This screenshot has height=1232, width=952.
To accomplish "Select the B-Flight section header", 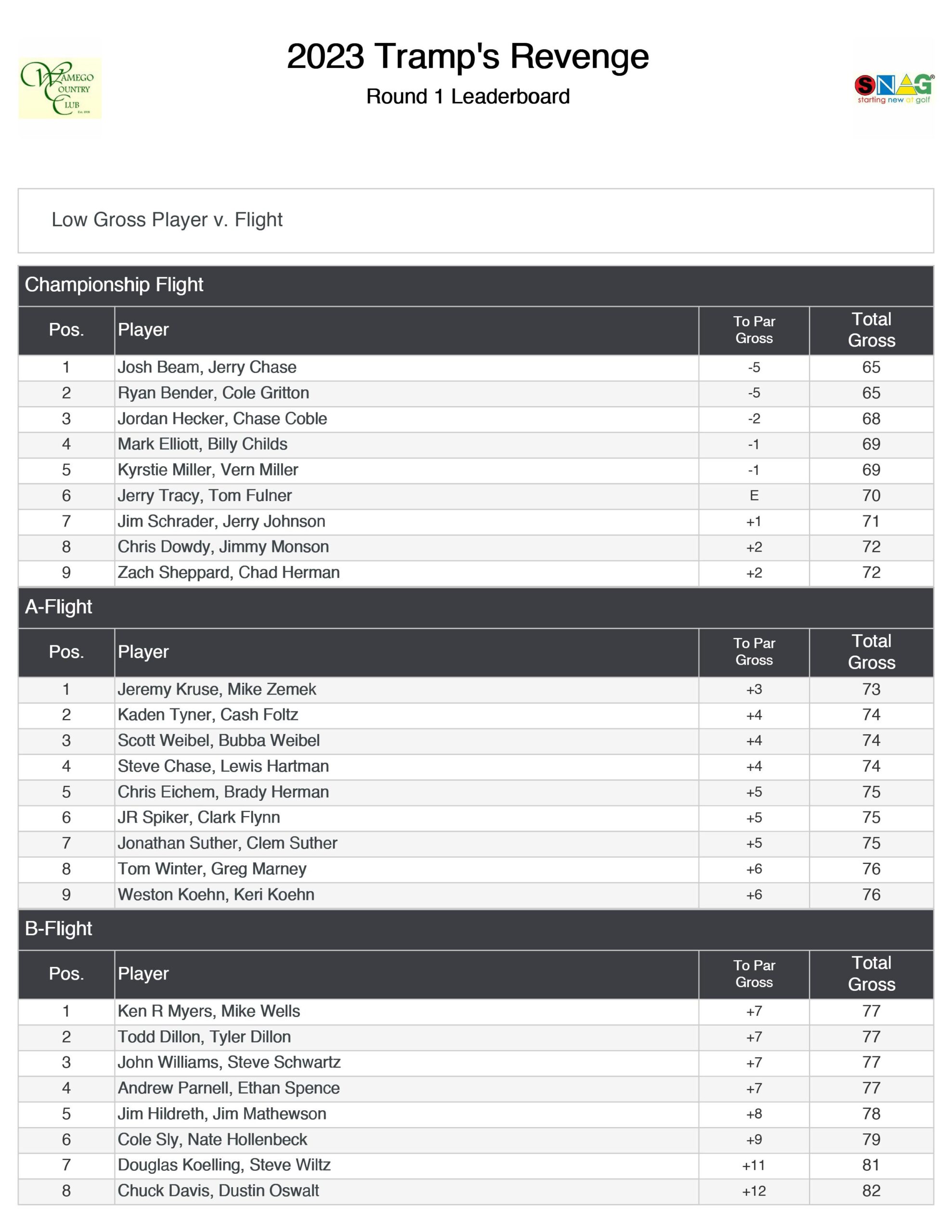I will tap(59, 928).
